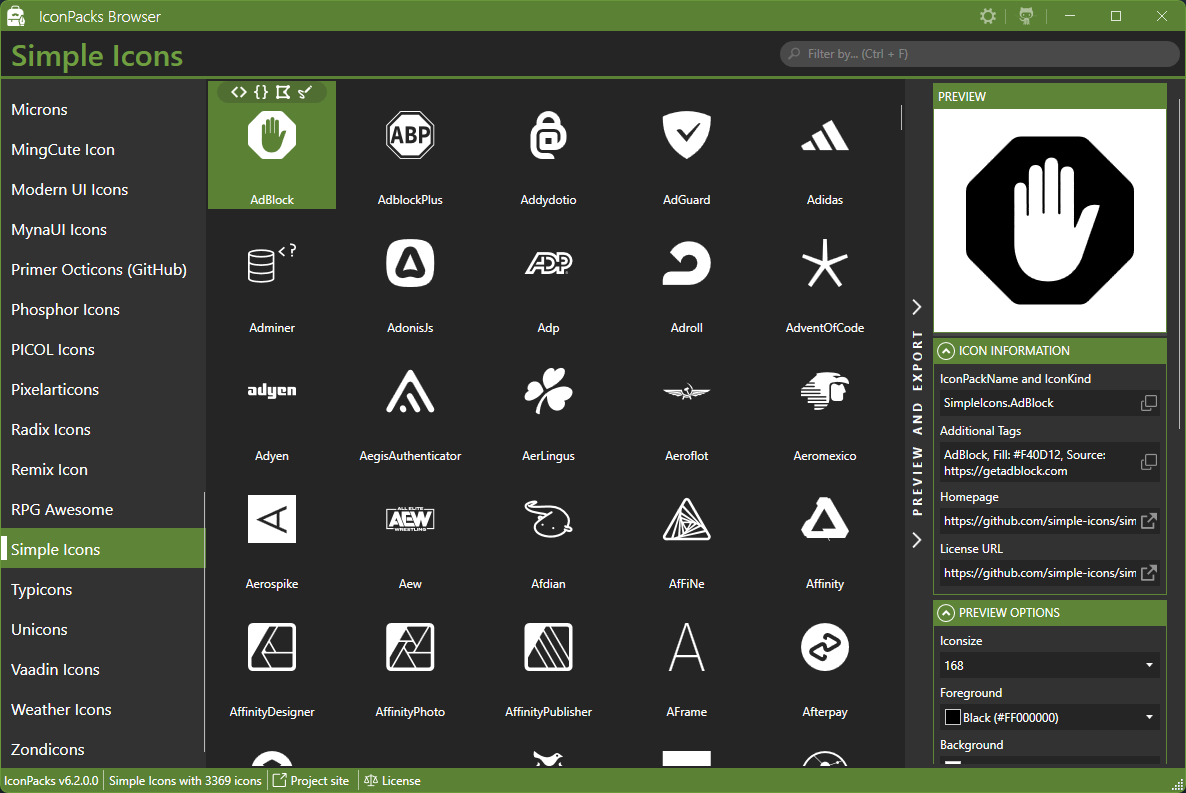Viewport: 1186px width, 793px height.
Task: Open MynaUI Icons pack
Action: tap(102, 230)
